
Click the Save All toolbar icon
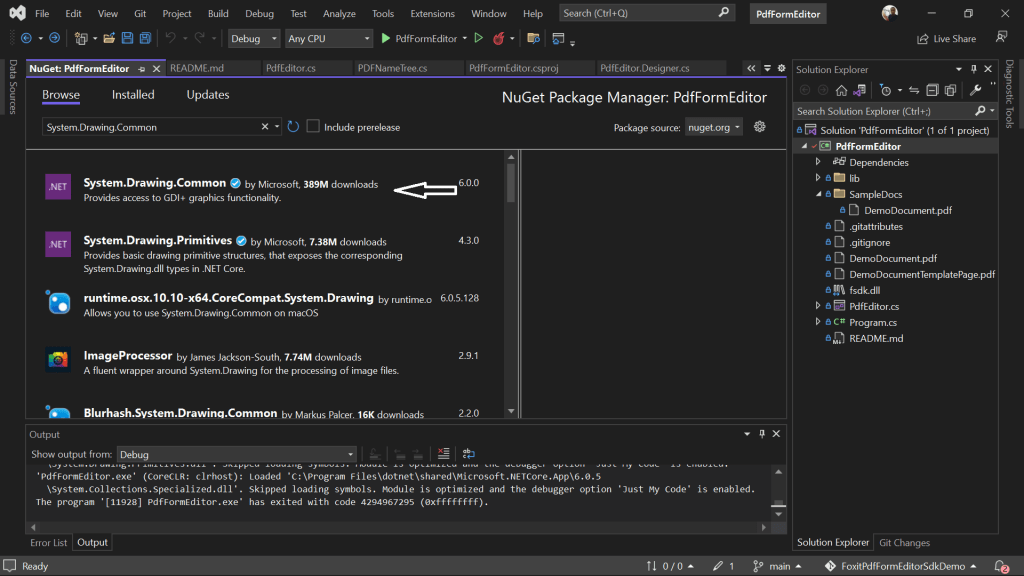tap(145, 39)
